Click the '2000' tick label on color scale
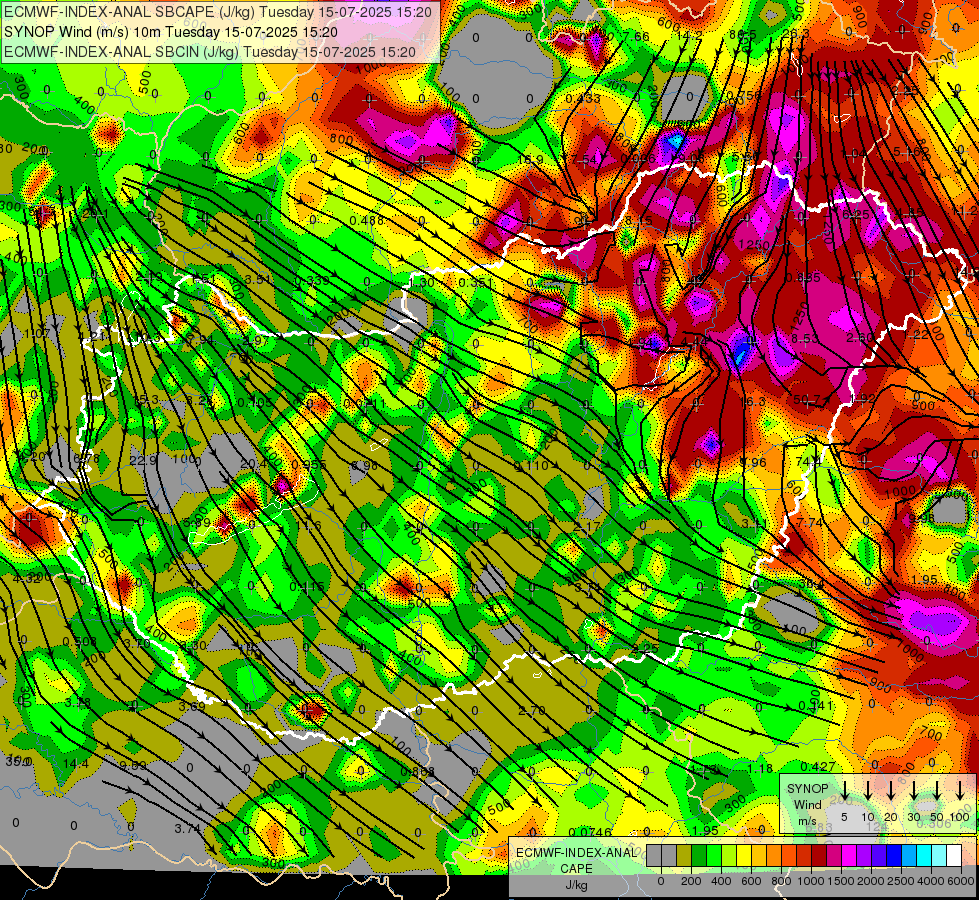 [x=871, y=881]
